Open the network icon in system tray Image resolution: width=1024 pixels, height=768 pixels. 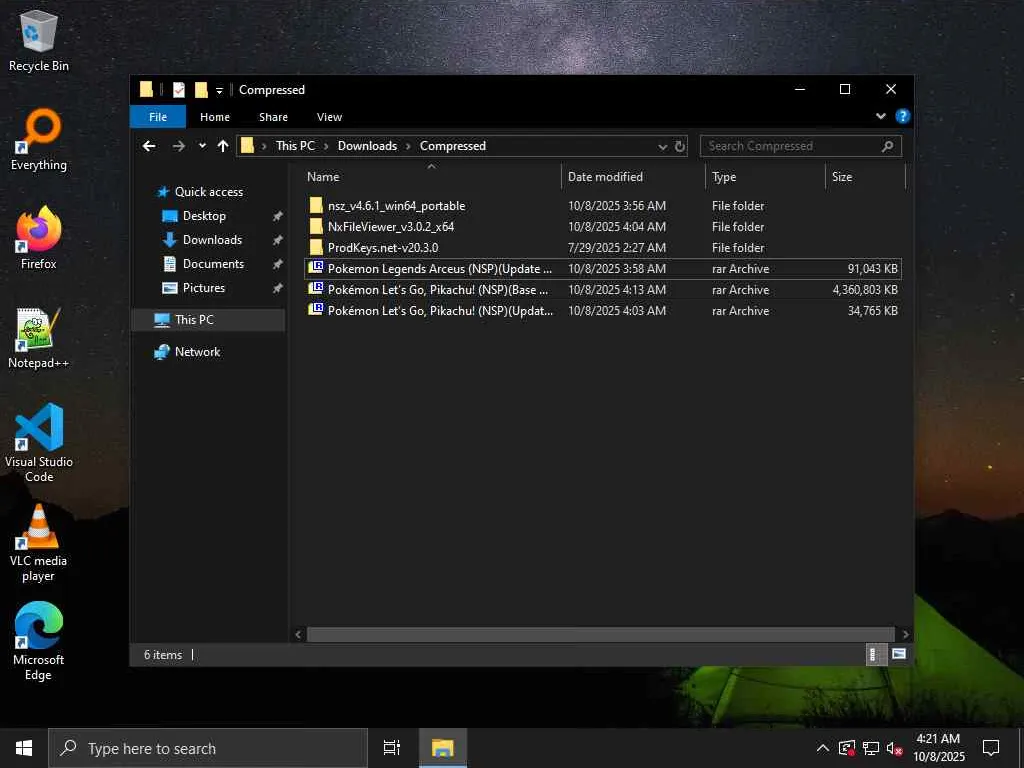871,748
